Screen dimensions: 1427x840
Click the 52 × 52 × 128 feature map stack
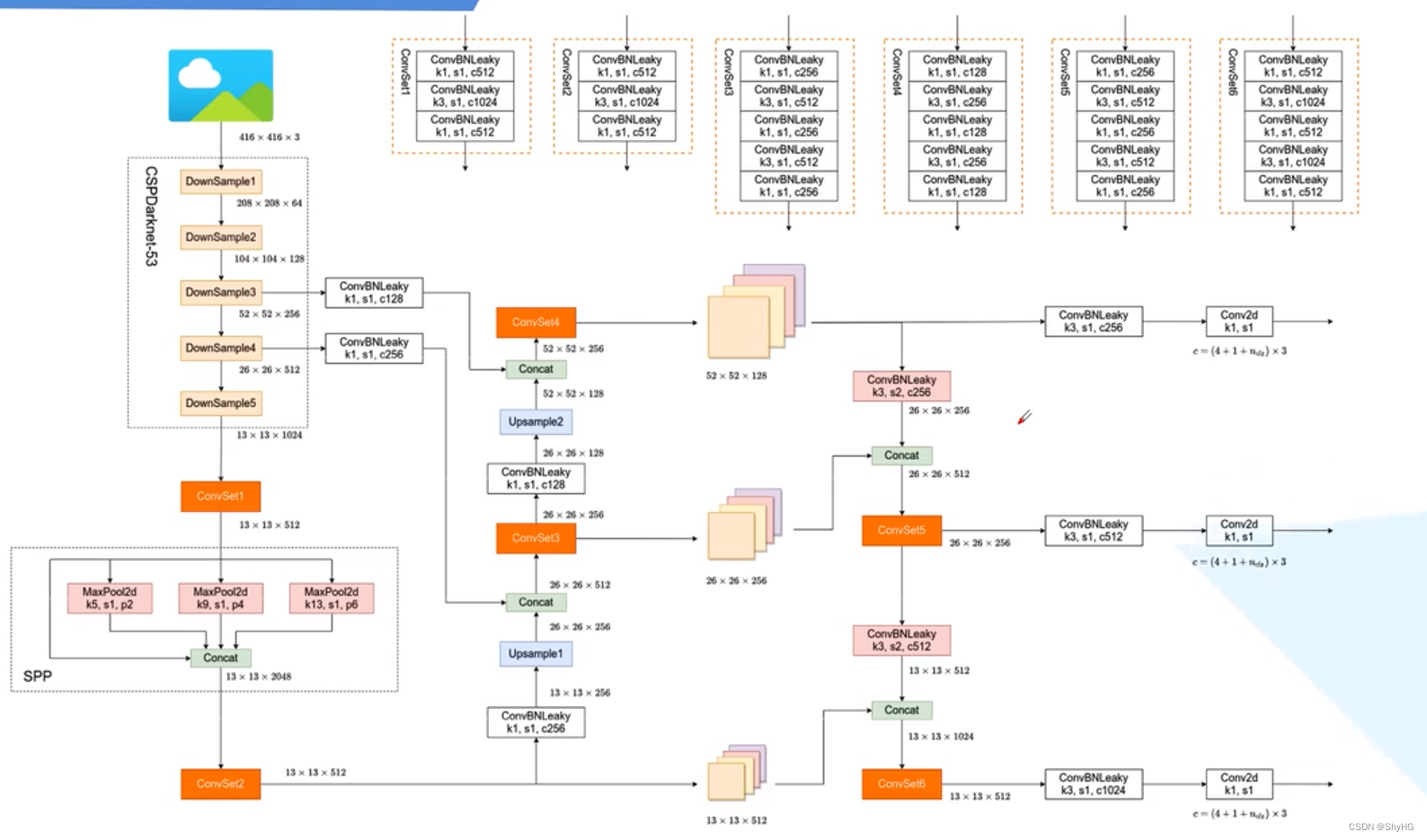click(755, 312)
